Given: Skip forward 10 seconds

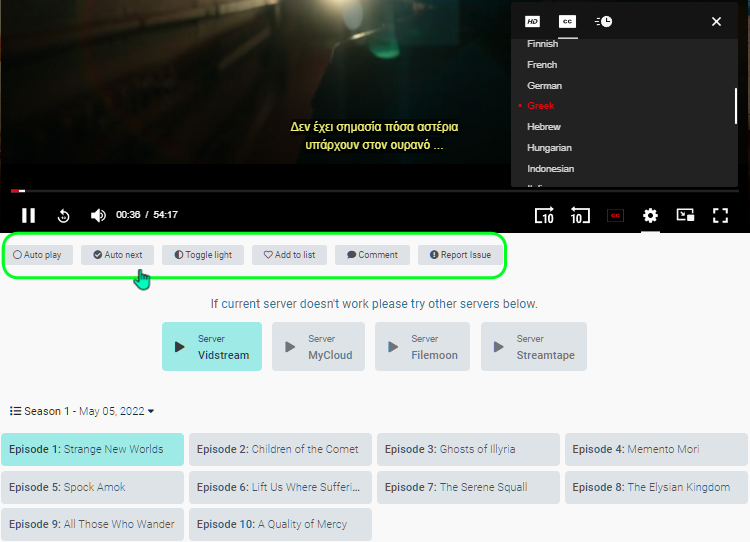Looking at the screenshot, I should (544, 215).
